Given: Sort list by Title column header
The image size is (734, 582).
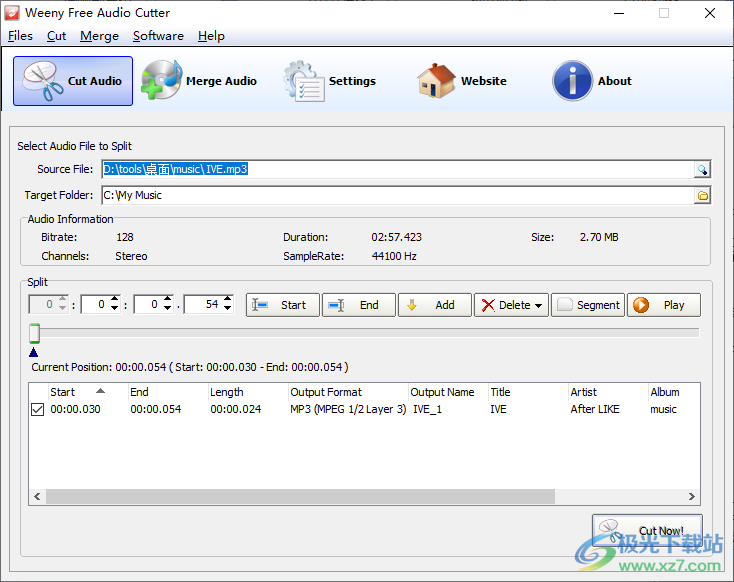Looking at the screenshot, I should pos(528,392).
